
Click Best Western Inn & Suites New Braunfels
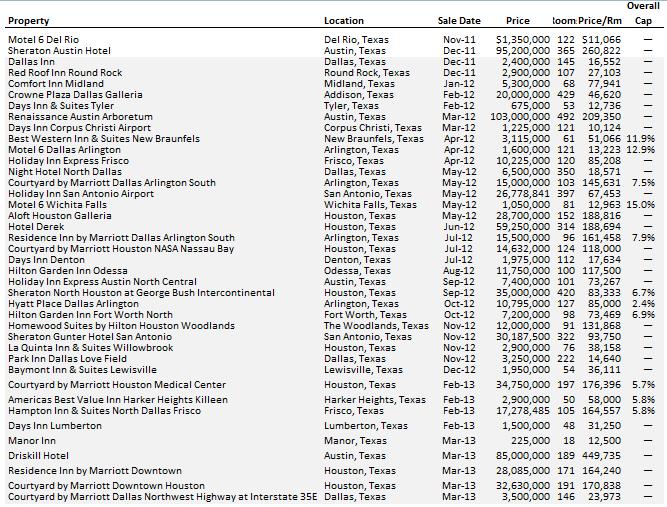(x=104, y=139)
